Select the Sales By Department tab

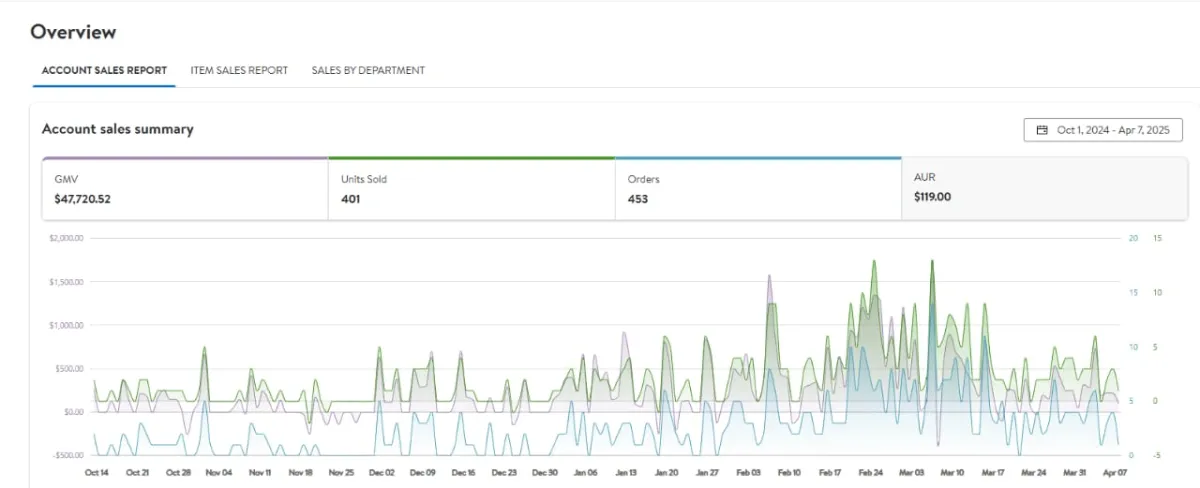[368, 71]
